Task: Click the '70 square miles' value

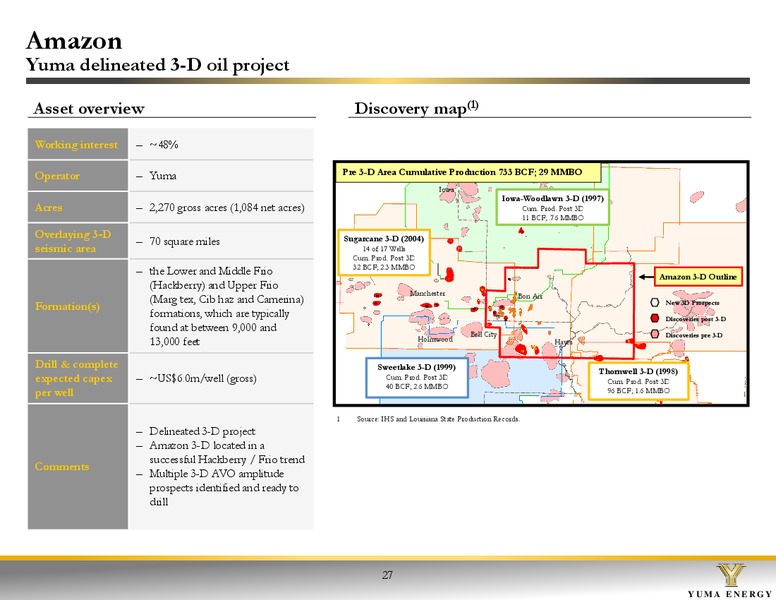Action: point(185,242)
